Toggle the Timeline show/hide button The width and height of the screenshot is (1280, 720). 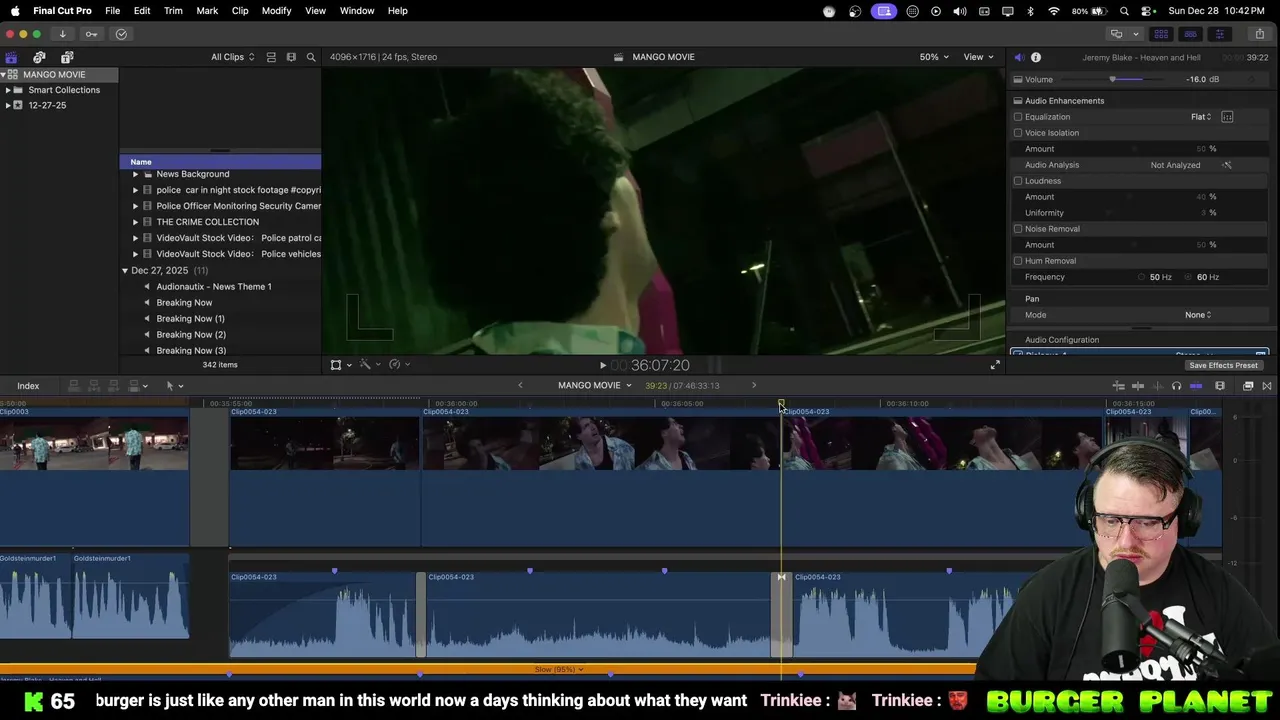pyautogui.click(x=1190, y=34)
